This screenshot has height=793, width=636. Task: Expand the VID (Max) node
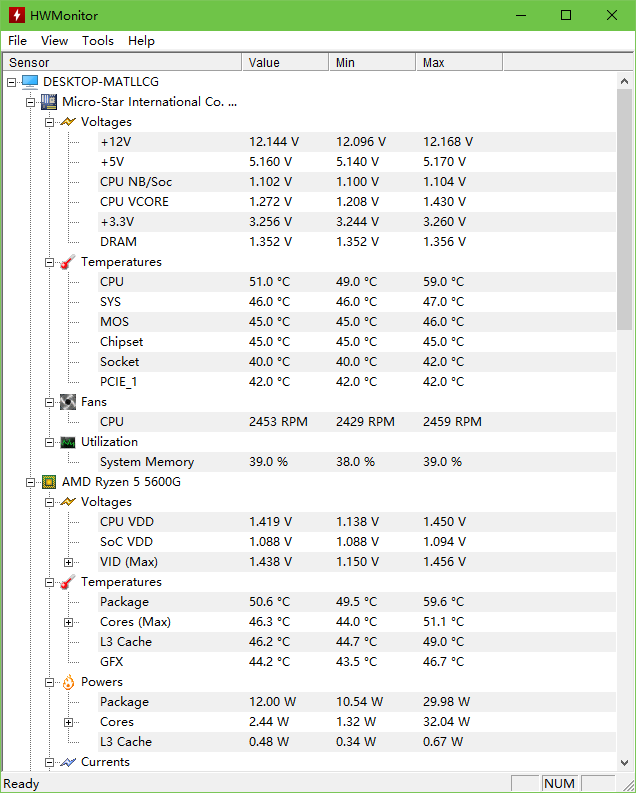[x=69, y=562]
